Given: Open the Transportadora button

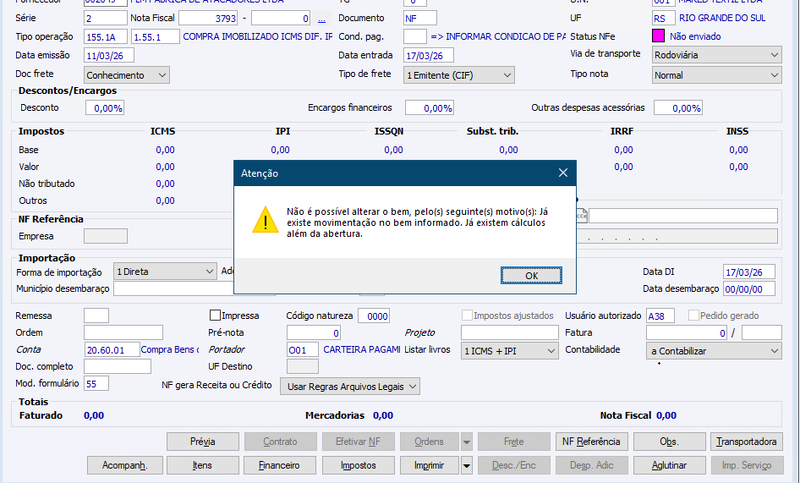Looking at the screenshot, I should pyautogui.click(x=746, y=442).
